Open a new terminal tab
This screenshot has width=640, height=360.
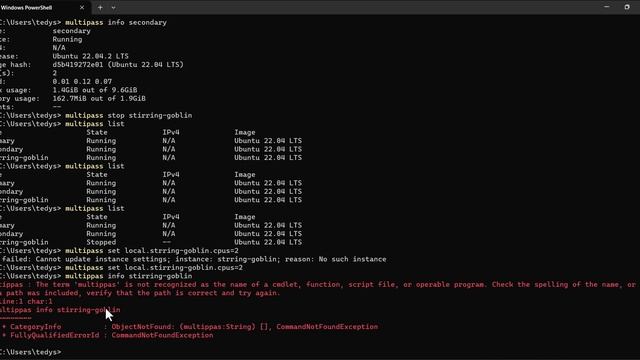[100, 7]
